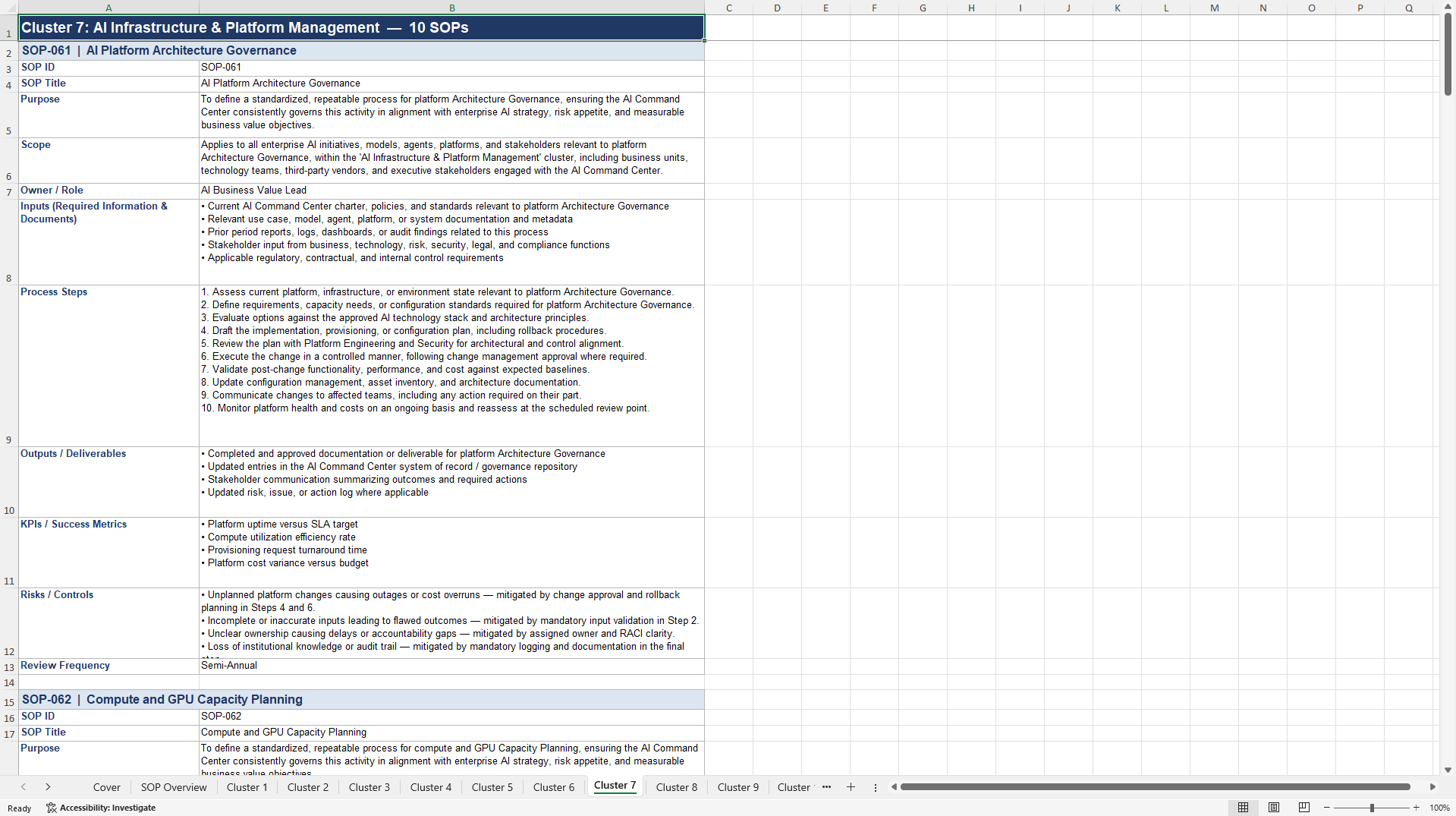Screen dimensions: 1456x816
Task: Select cell with value SOP-061
Action: (451, 68)
